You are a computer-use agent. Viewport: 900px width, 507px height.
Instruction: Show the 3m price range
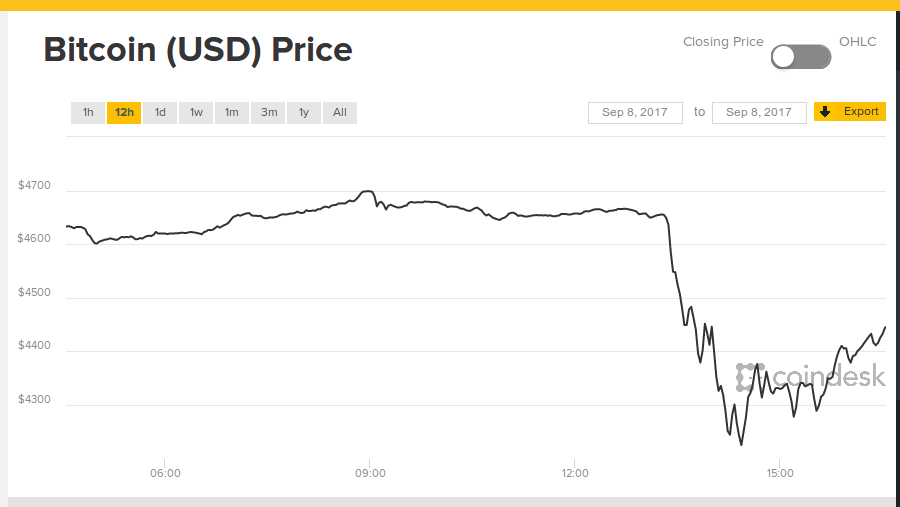268,113
